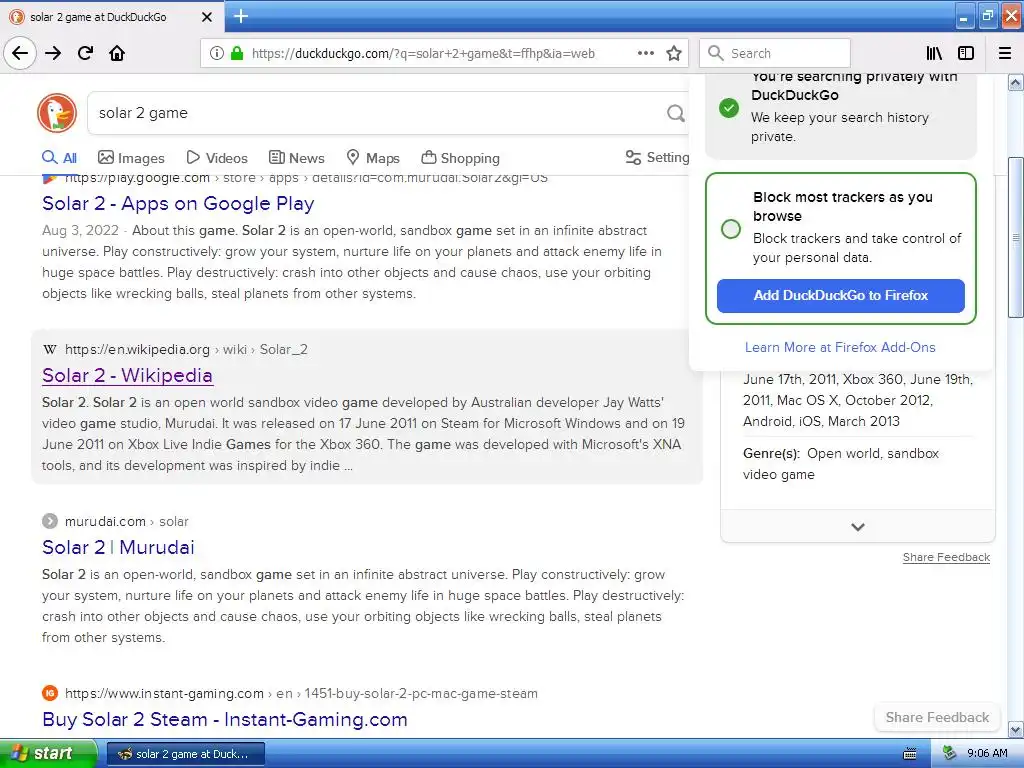Click the scrollbar up arrow
The image size is (1024, 768).
tap(1016, 82)
